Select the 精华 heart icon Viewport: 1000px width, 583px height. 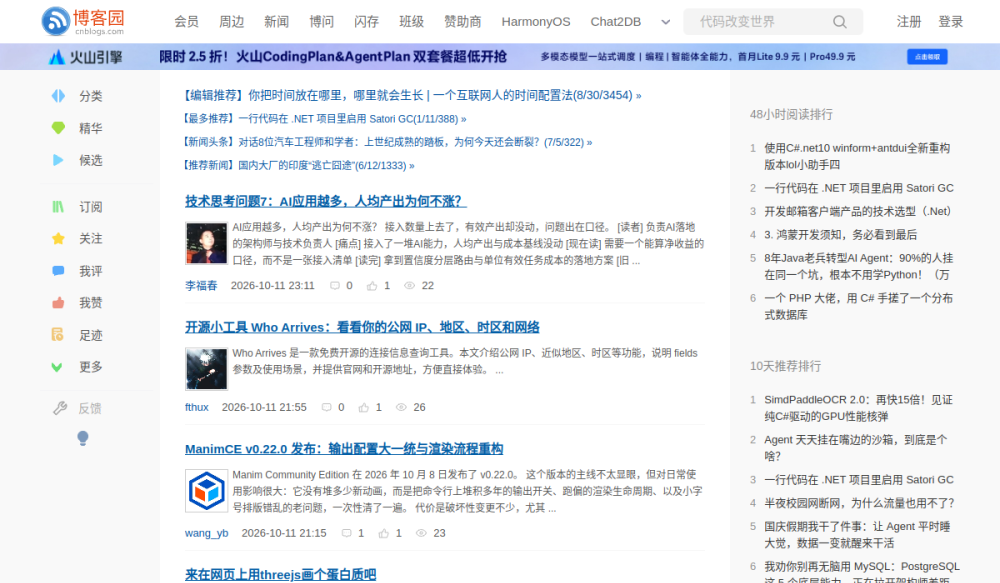click(x=58, y=128)
